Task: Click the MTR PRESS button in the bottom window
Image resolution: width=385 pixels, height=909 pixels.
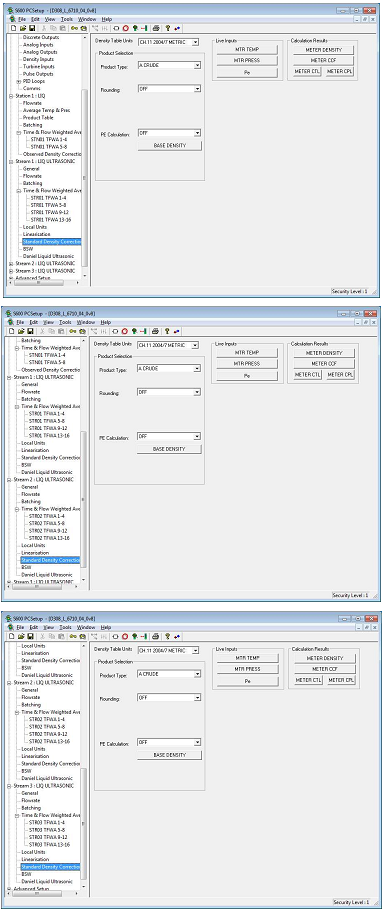Action: coord(247,669)
